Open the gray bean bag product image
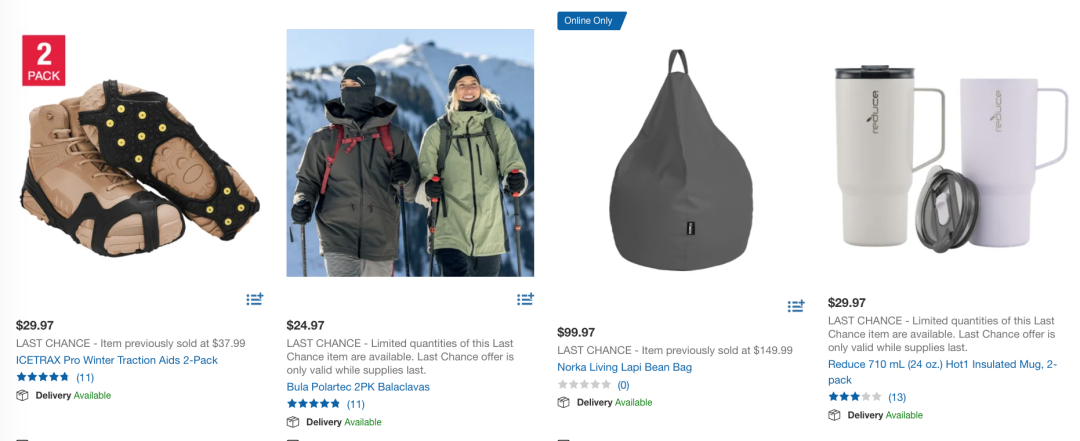This screenshot has height=441, width=1080. (681, 160)
